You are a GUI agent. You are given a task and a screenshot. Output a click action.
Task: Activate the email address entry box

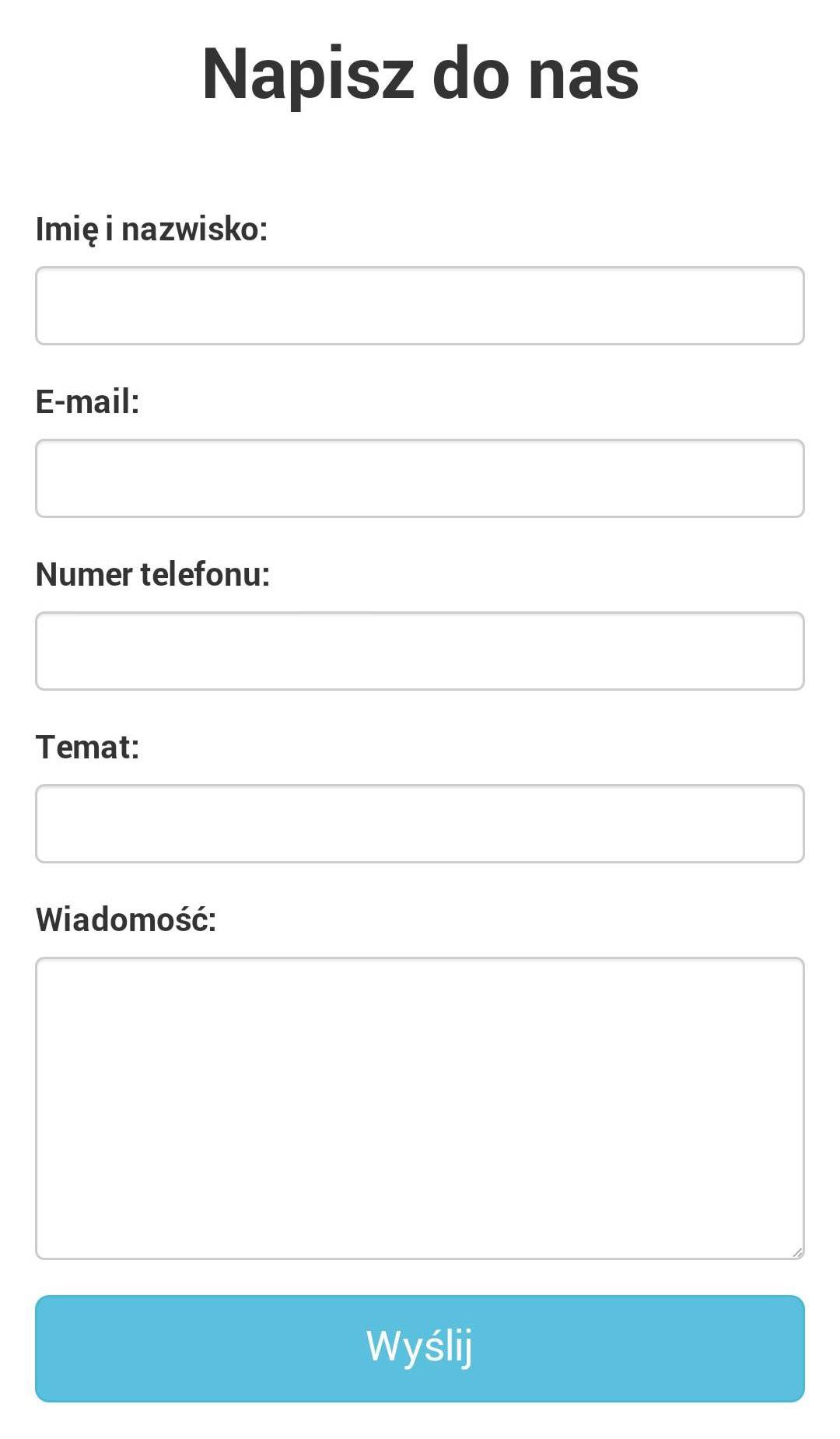tap(420, 478)
